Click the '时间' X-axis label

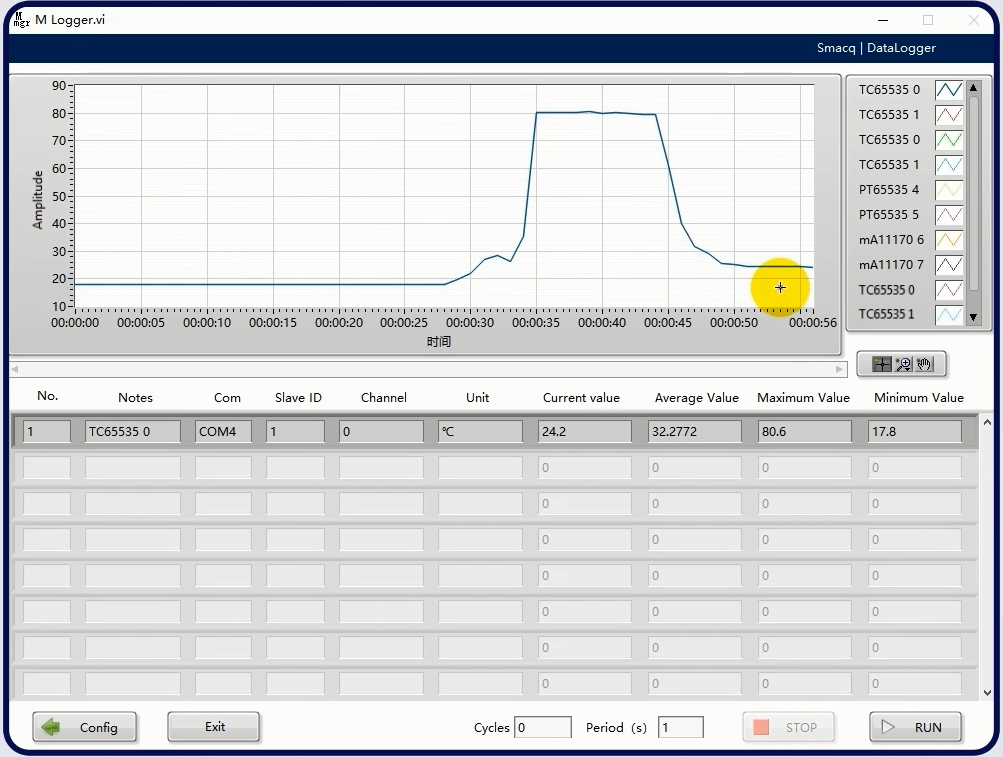point(439,342)
